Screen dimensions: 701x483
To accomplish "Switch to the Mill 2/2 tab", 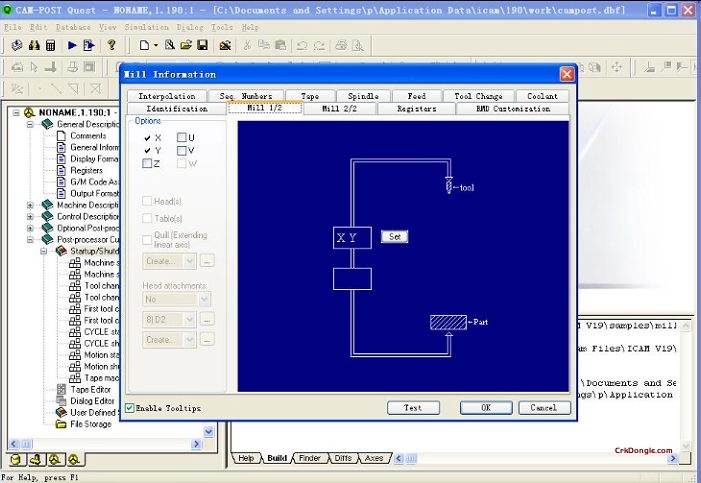I will tap(339, 108).
